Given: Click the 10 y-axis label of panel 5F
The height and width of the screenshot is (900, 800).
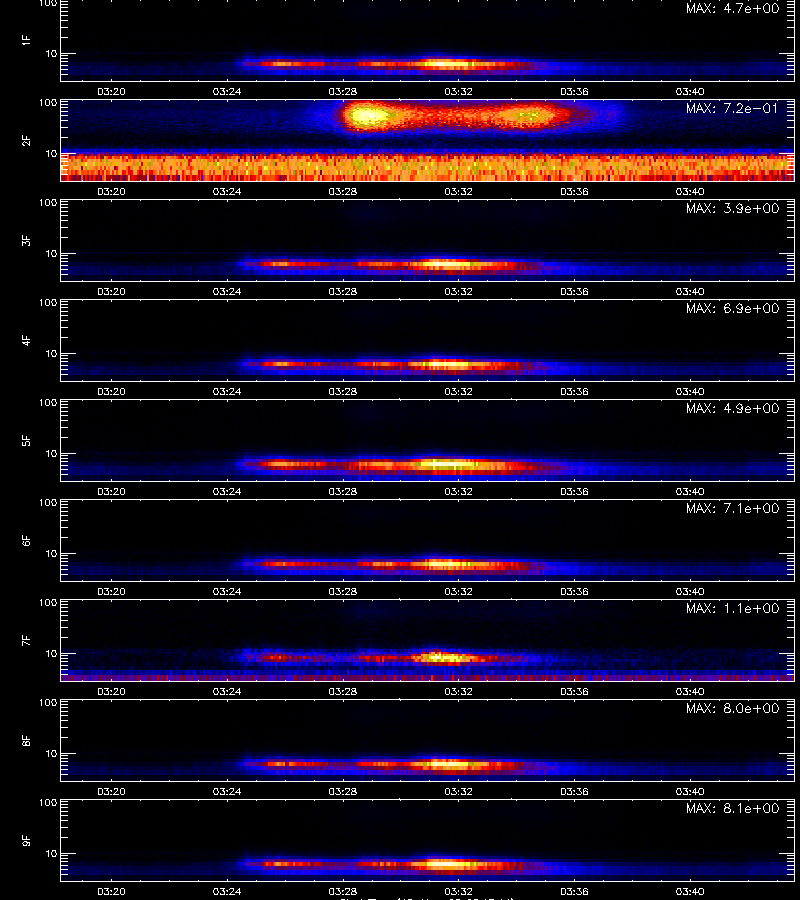Looking at the screenshot, I should tap(51, 453).
